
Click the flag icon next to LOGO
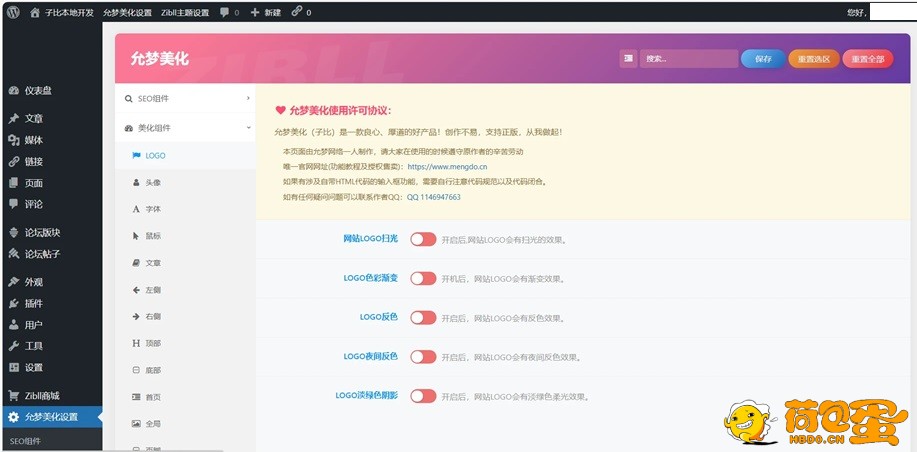tap(136, 156)
